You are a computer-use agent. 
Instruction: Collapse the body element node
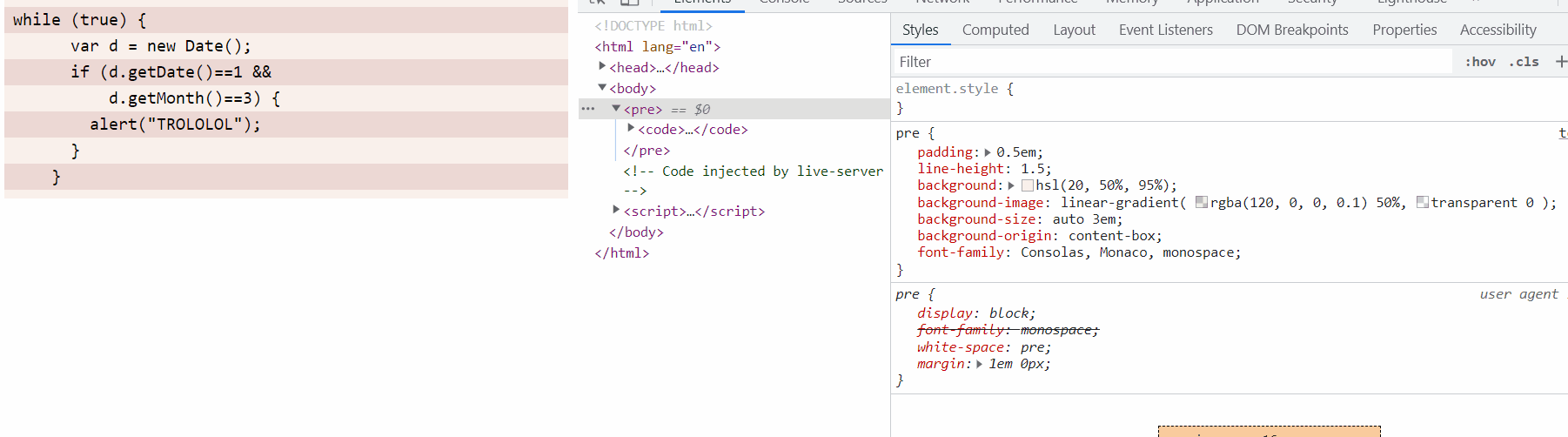(x=602, y=87)
